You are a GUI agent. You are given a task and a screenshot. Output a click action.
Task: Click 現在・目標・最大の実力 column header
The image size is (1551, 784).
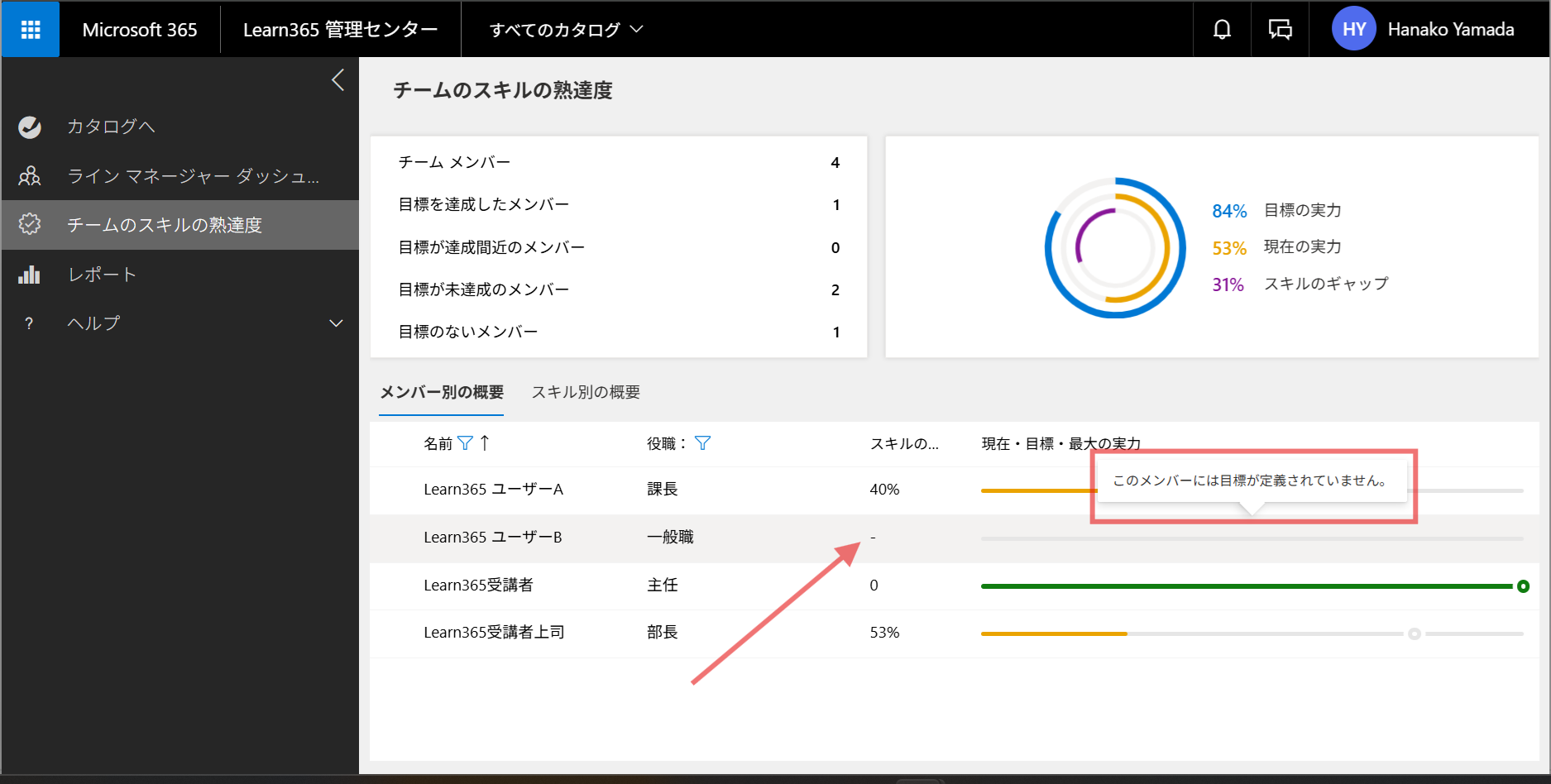click(x=1061, y=444)
